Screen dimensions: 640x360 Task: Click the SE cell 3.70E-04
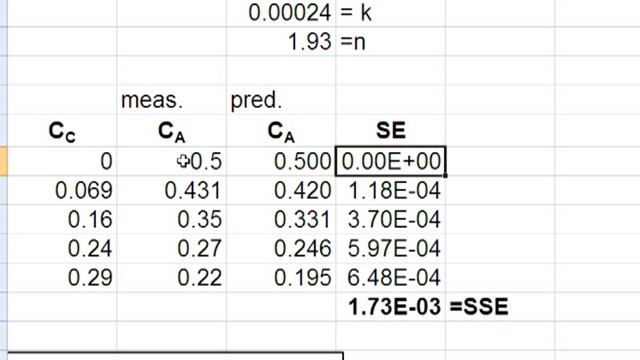[x=390, y=220]
